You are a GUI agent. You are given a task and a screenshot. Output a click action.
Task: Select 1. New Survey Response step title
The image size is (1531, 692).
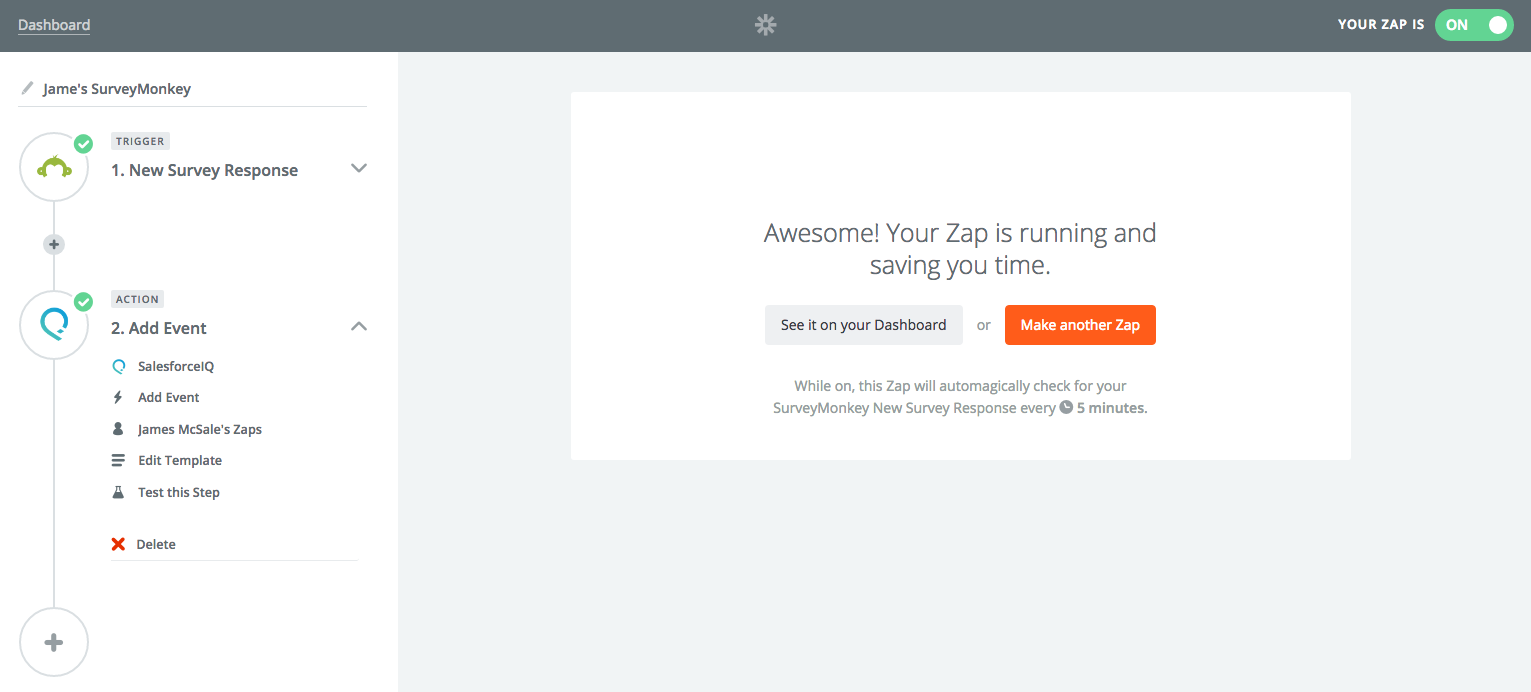pyautogui.click(x=204, y=170)
